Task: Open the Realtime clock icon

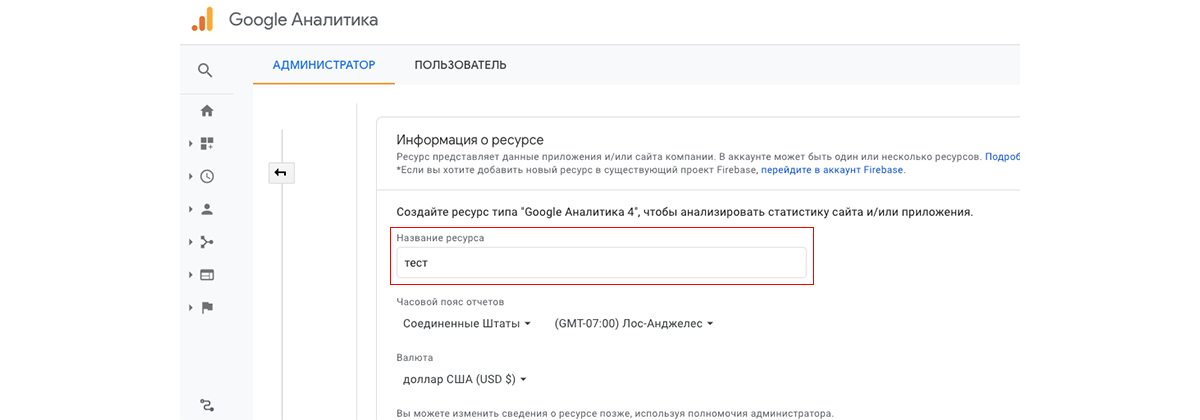Action: [x=207, y=176]
